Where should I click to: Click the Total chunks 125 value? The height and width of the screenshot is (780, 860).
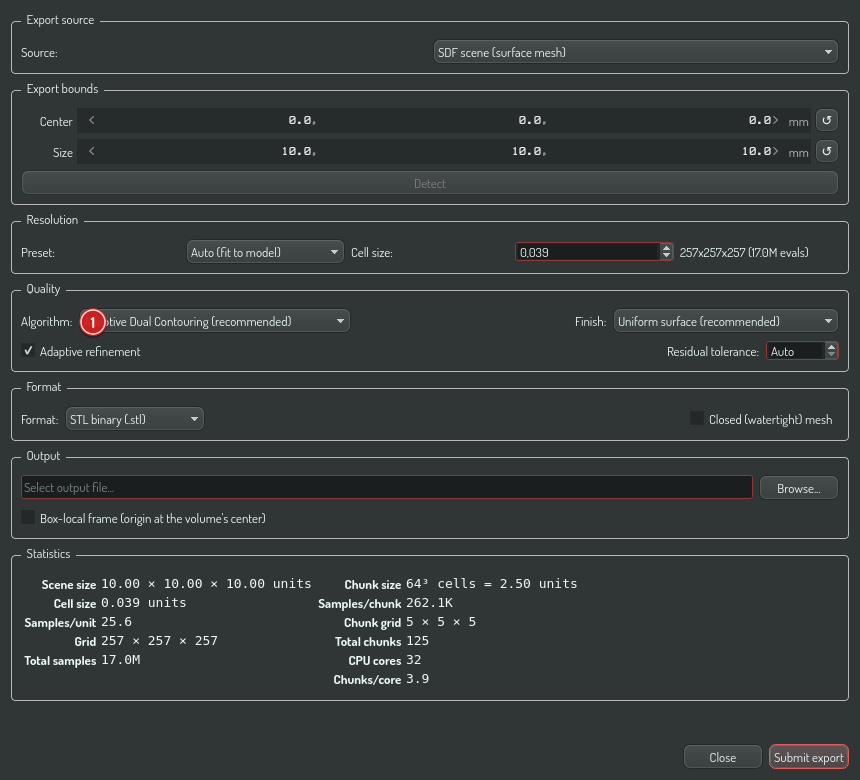tap(417, 641)
